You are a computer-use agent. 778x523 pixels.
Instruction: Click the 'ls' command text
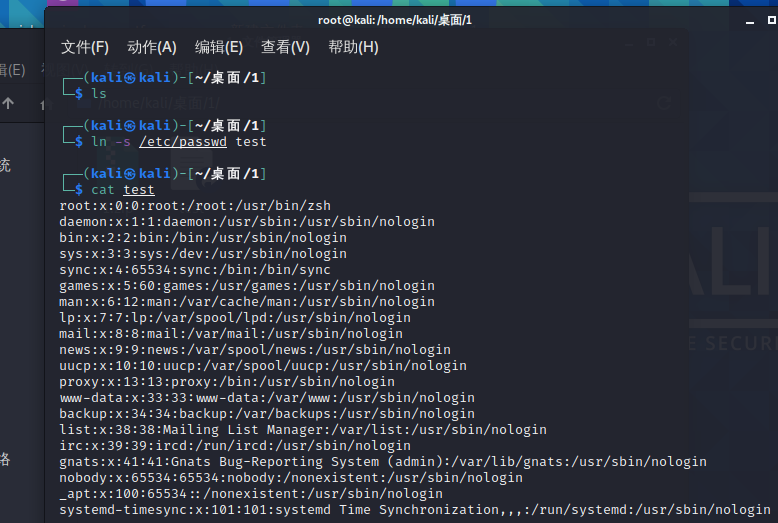(99, 93)
